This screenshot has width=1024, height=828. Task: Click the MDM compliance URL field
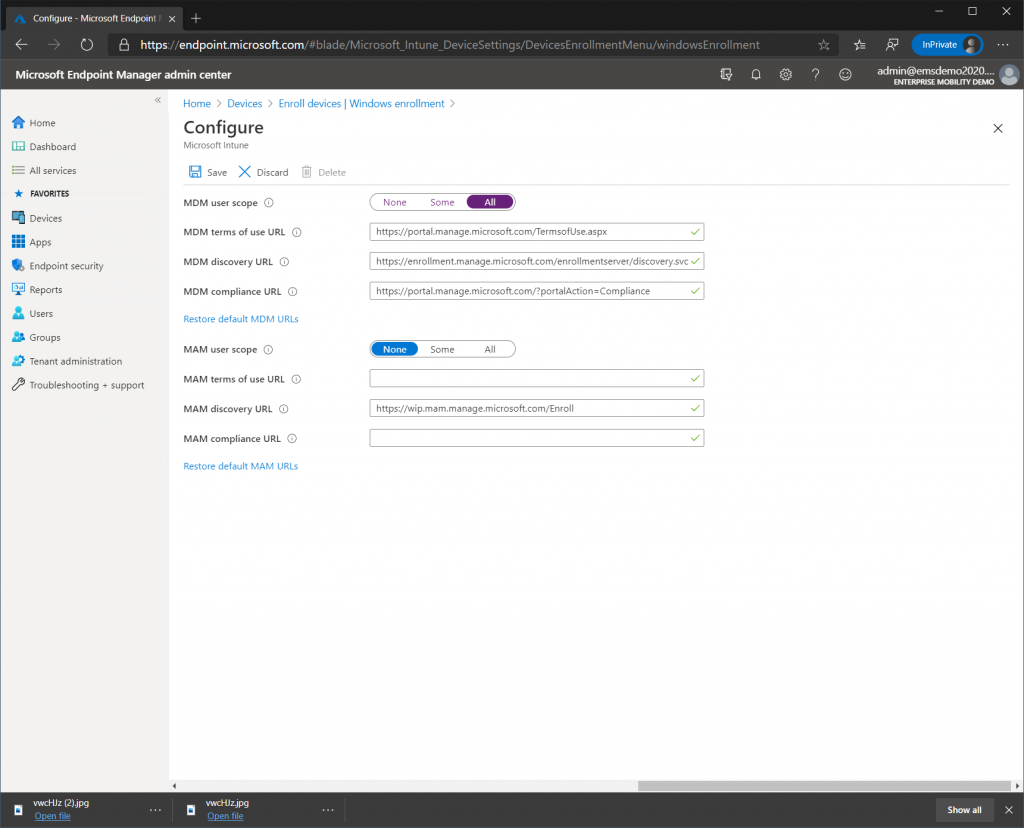[537, 291]
